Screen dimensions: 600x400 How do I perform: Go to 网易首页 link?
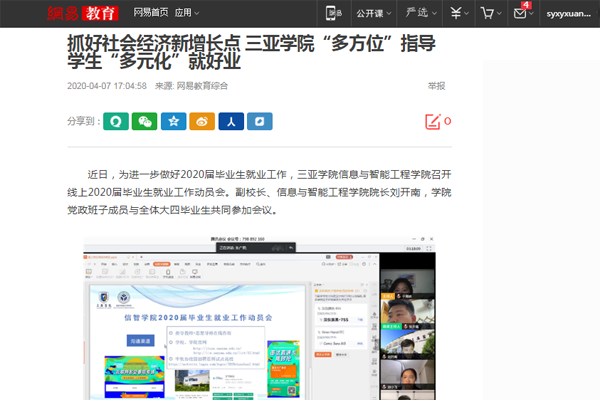[x=150, y=13]
